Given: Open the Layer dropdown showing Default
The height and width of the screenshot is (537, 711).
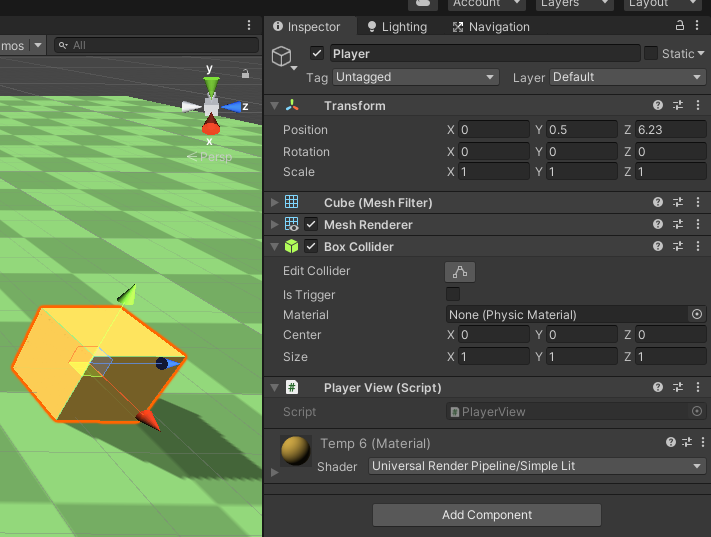Looking at the screenshot, I should [627, 77].
